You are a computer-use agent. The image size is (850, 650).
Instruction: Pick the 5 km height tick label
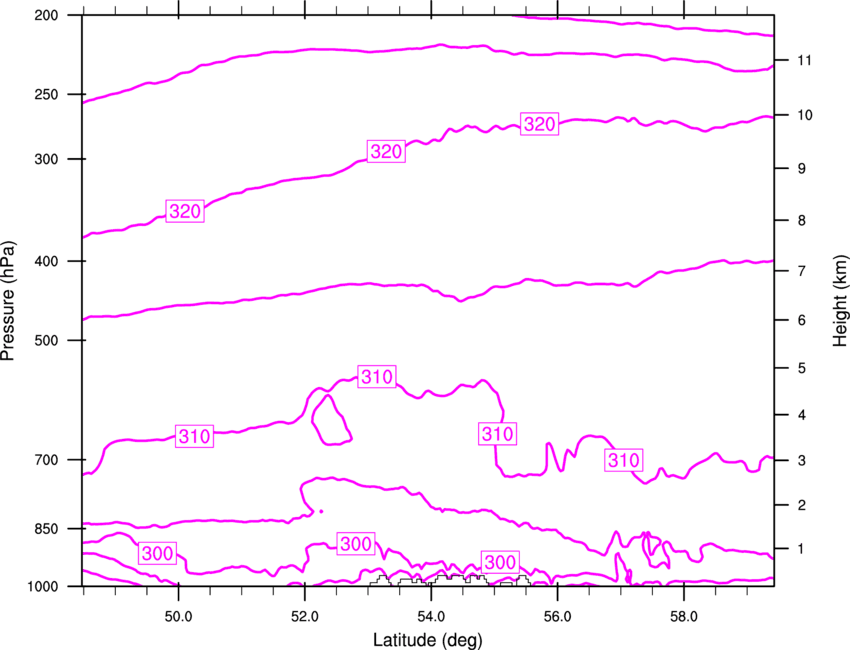point(802,369)
